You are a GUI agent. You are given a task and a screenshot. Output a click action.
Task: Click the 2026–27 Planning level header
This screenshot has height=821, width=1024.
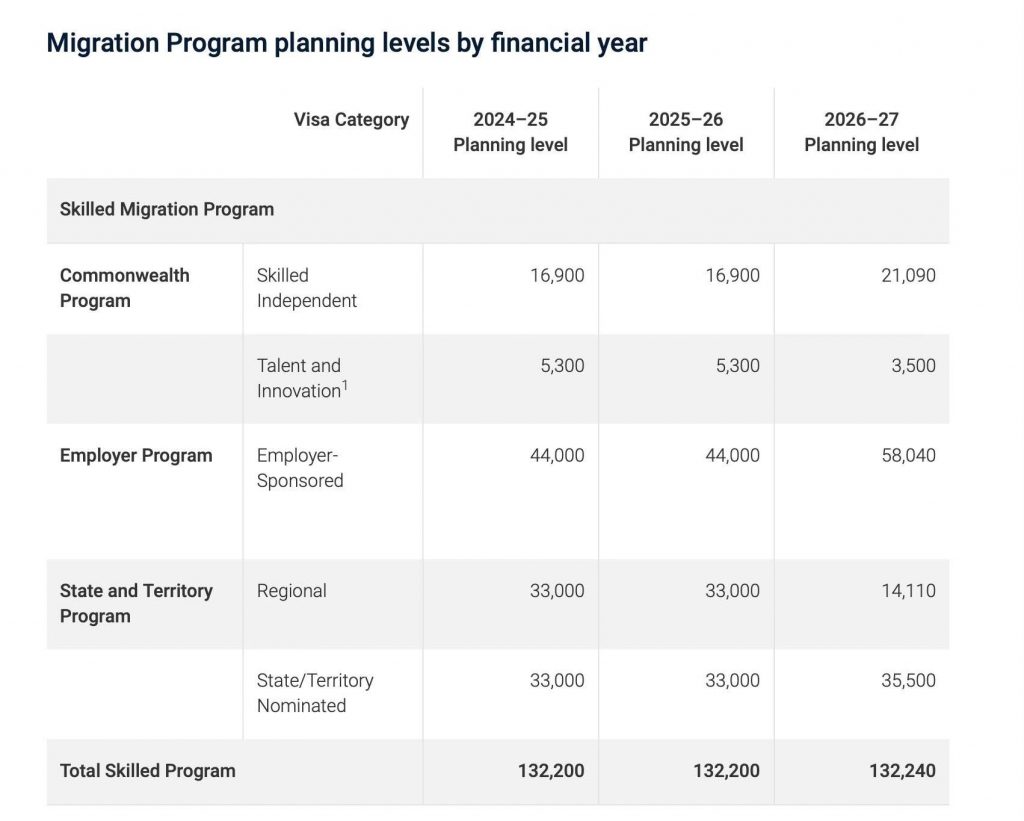point(861,132)
